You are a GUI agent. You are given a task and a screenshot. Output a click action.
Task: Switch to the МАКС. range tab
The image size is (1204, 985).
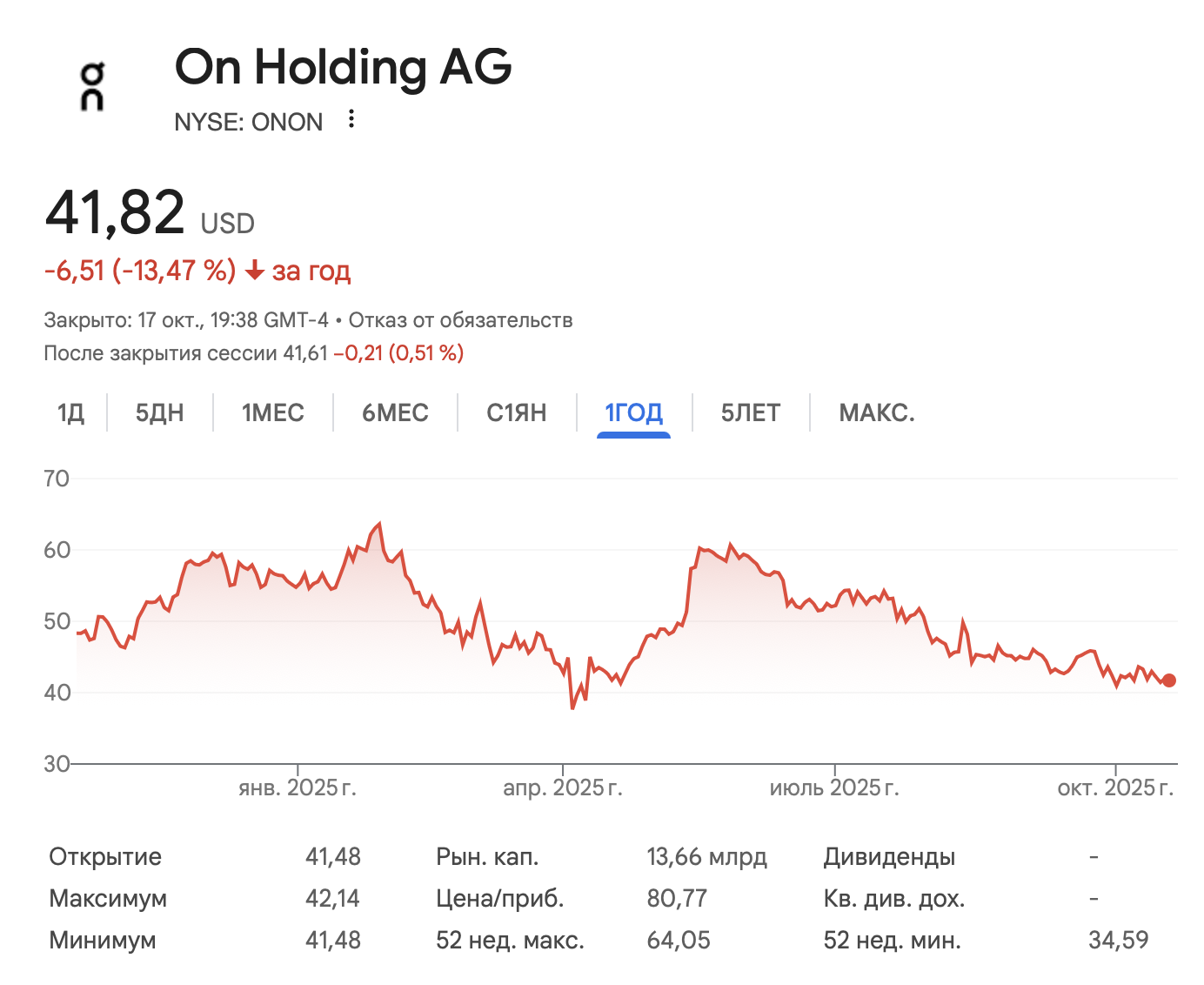click(x=877, y=412)
